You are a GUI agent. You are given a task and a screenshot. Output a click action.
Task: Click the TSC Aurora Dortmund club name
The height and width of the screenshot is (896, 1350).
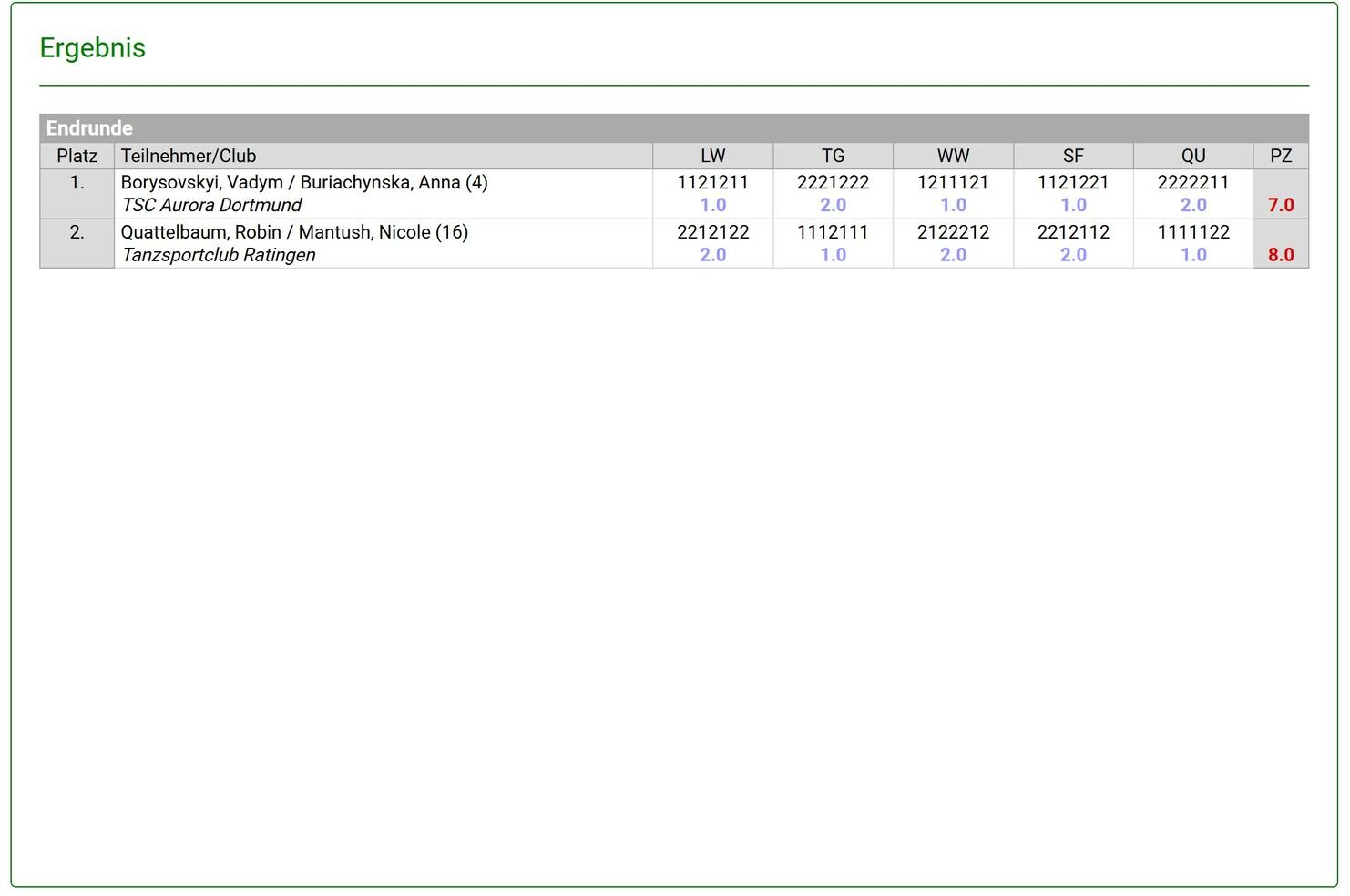pos(211,206)
